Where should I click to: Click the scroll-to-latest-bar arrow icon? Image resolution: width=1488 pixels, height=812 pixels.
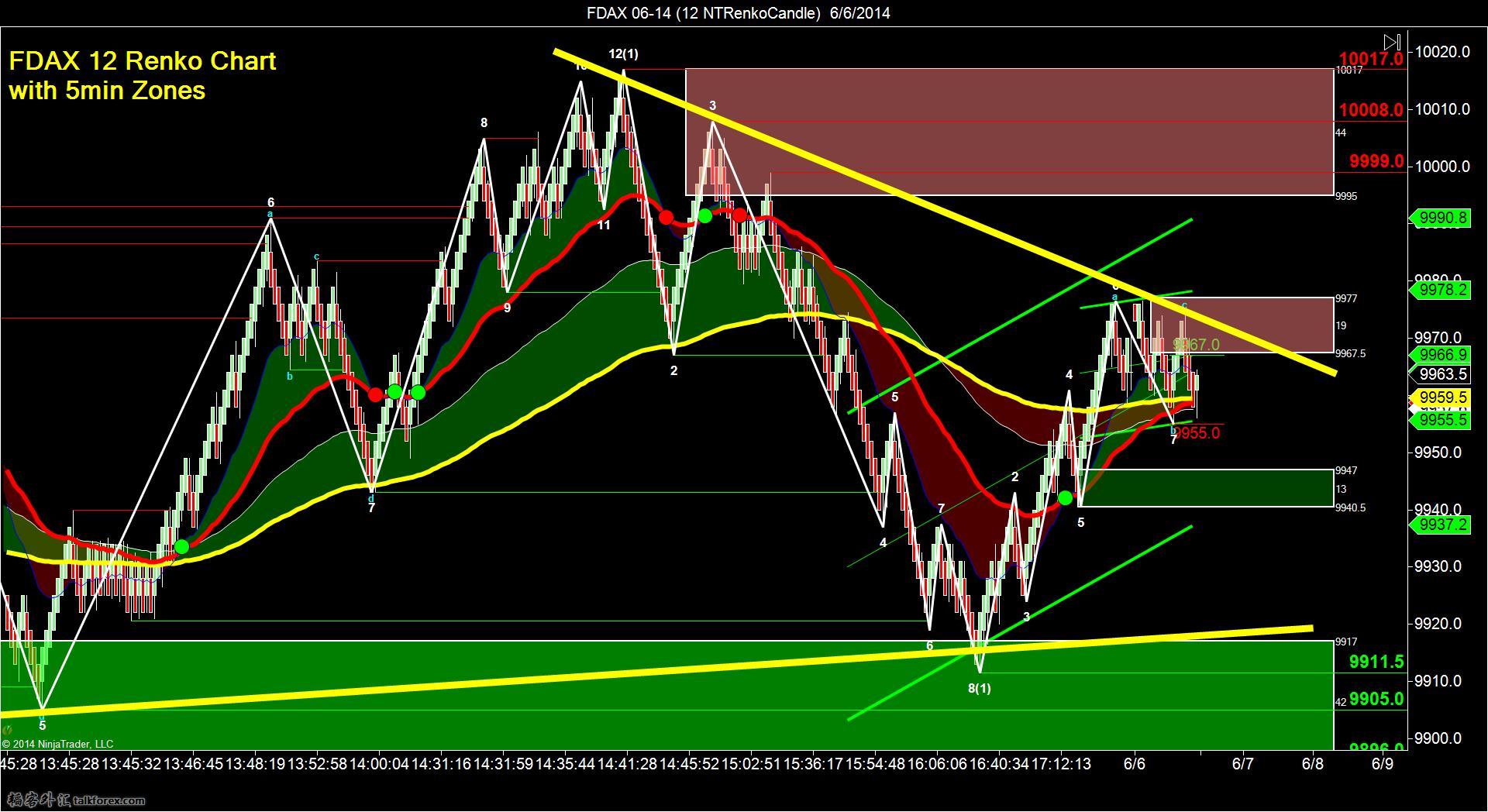[x=1392, y=42]
